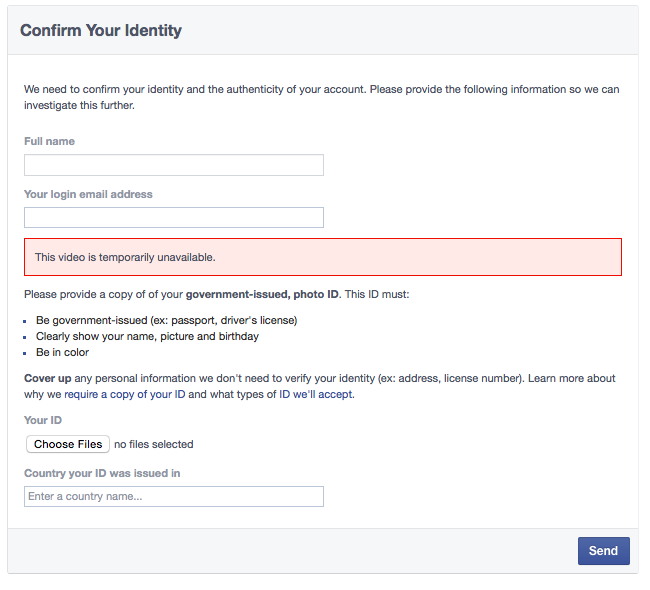Click the bold 'government-issued, photo ID' text
The image size is (650, 590).
(262, 295)
